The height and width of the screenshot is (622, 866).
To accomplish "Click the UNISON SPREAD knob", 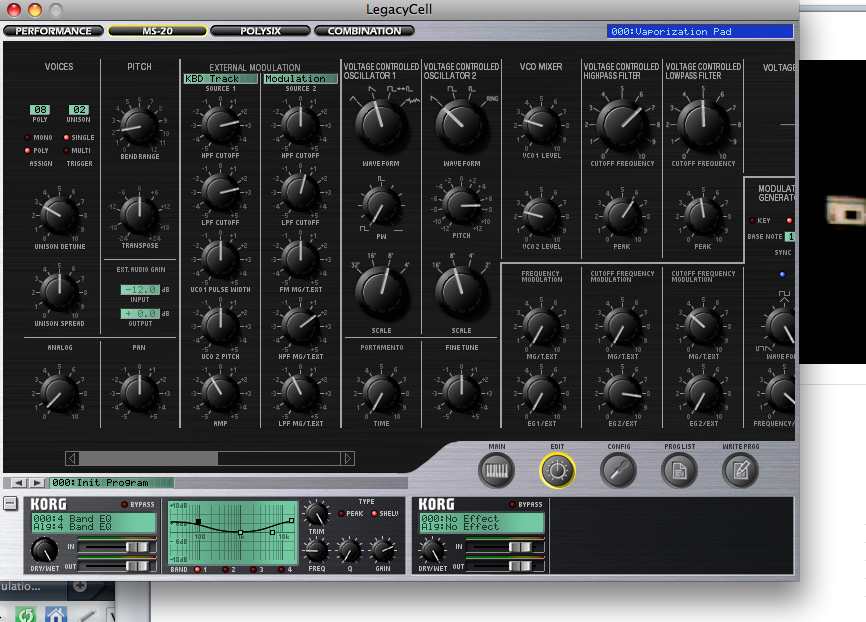I will [59, 292].
